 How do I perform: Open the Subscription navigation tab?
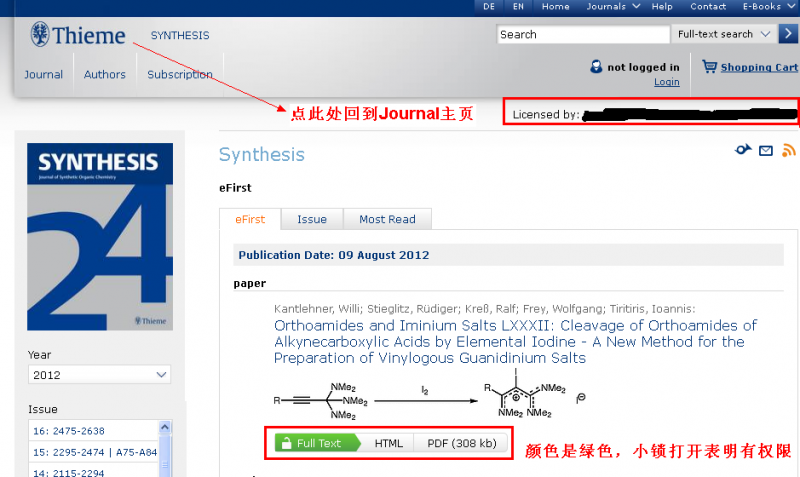180,74
